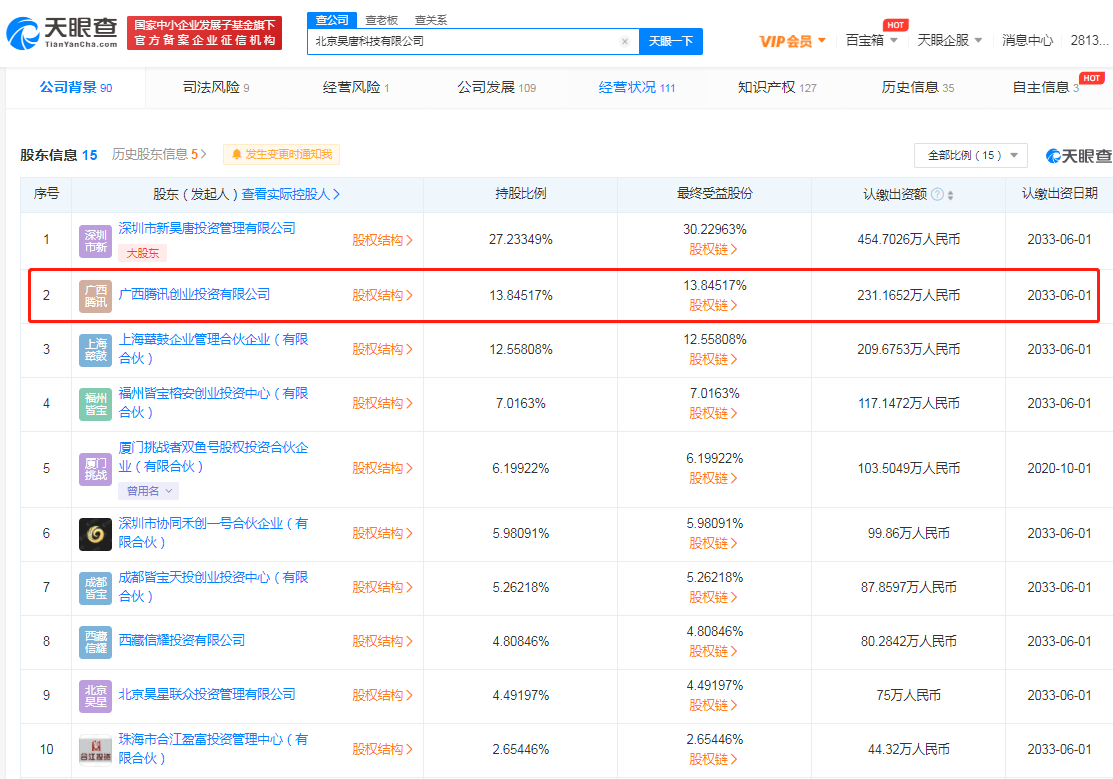Click bell icon change notification button
1113x779 pixels.
281,154
